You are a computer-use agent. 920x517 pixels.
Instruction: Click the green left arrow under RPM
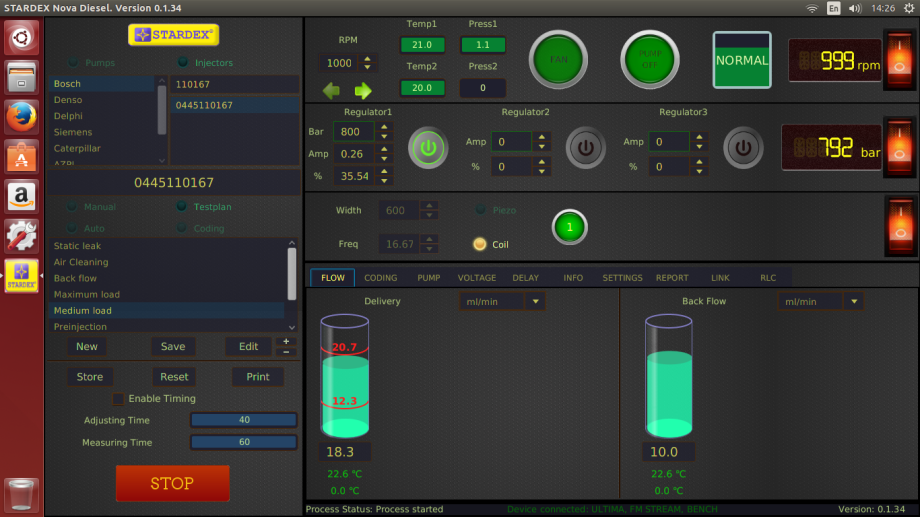pyautogui.click(x=332, y=90)
